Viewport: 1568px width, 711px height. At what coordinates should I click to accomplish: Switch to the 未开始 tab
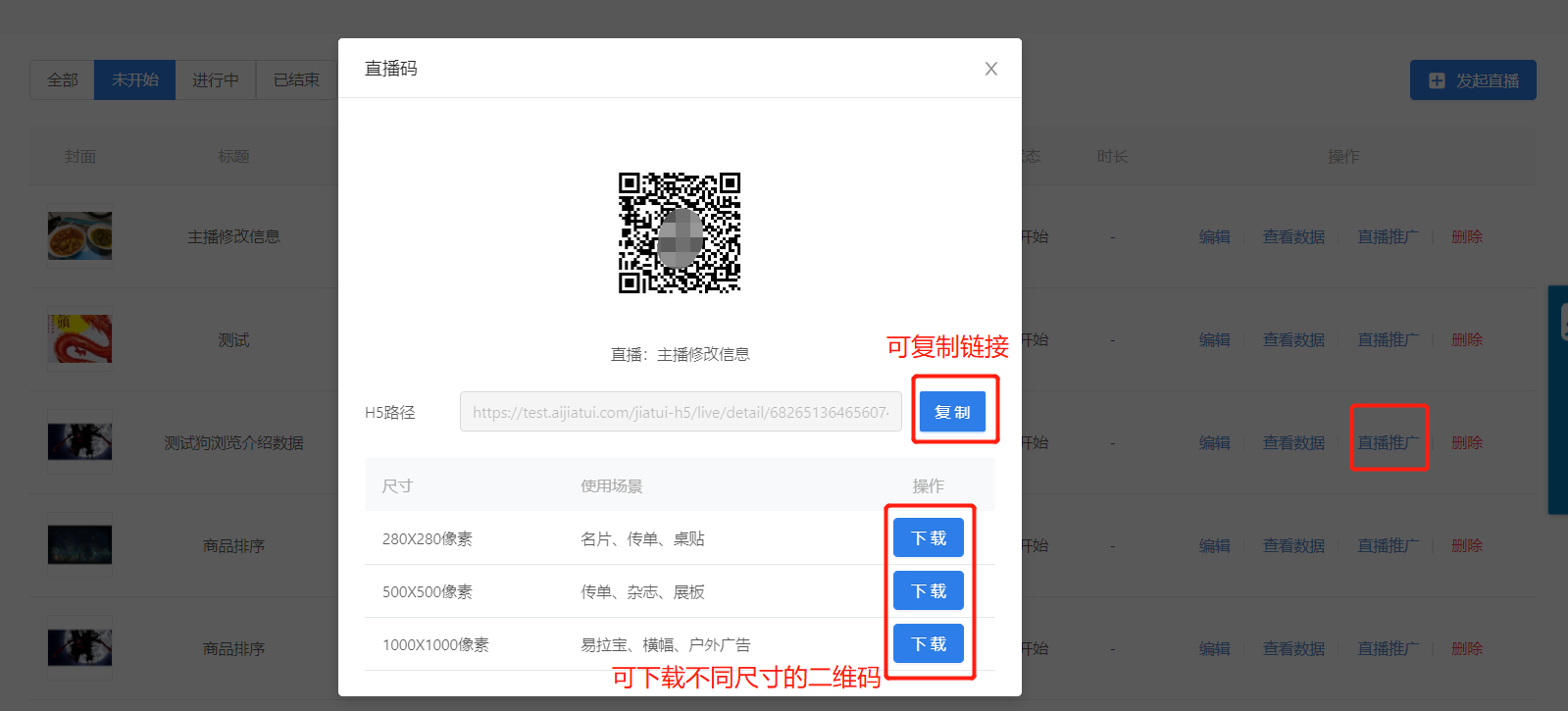tap(135, 79)
